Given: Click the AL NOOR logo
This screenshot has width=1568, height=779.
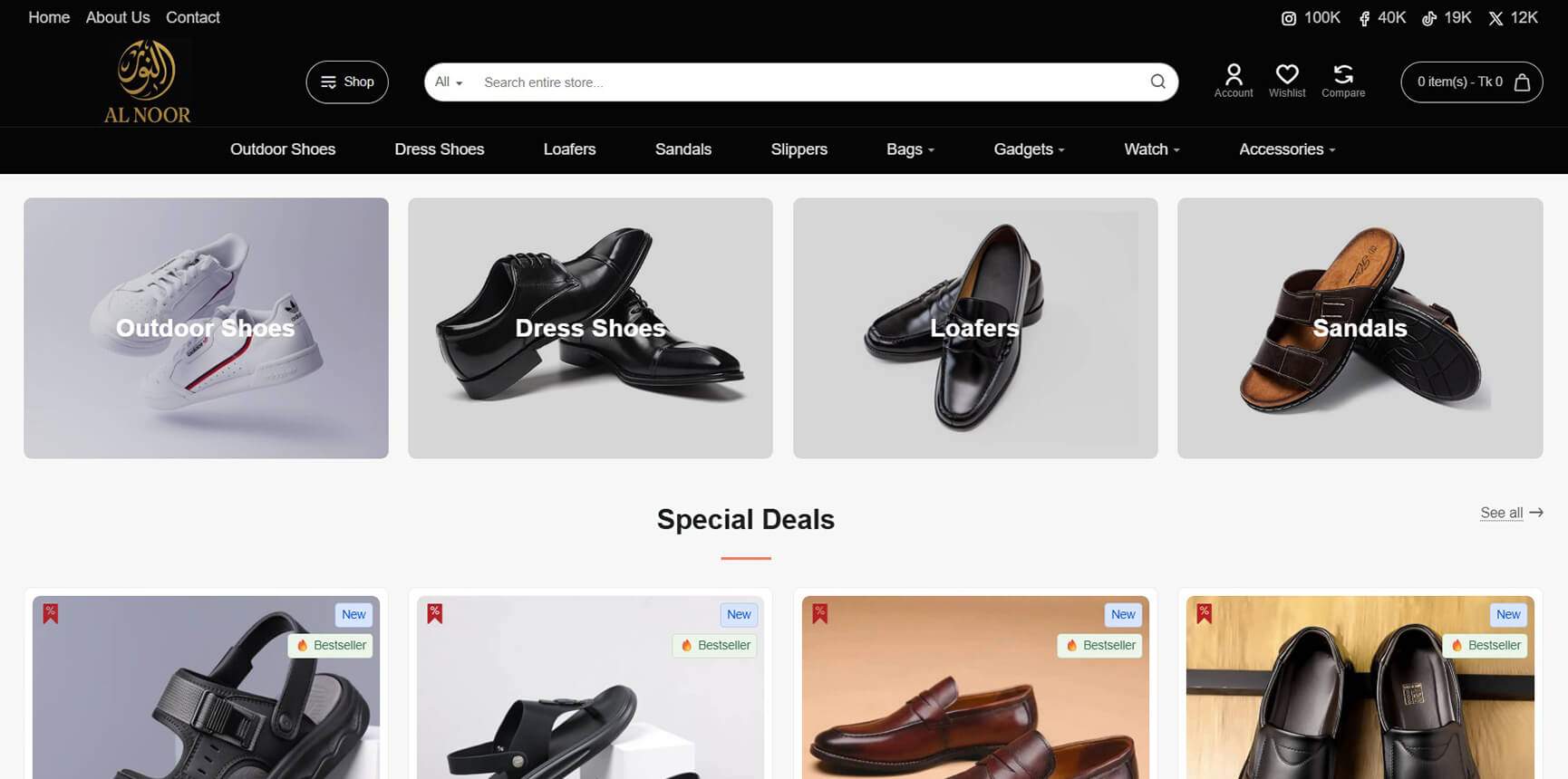Looking at the screenshot, I should pyautogui.click(x=147, y=82).
